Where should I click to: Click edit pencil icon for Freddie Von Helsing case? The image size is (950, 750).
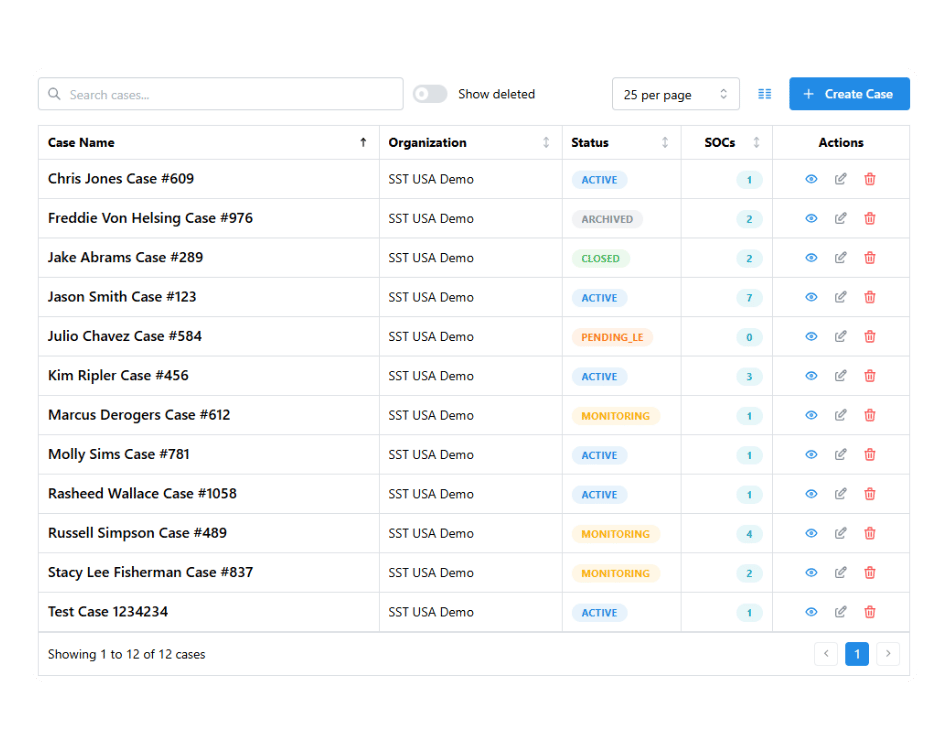[841, 218]
